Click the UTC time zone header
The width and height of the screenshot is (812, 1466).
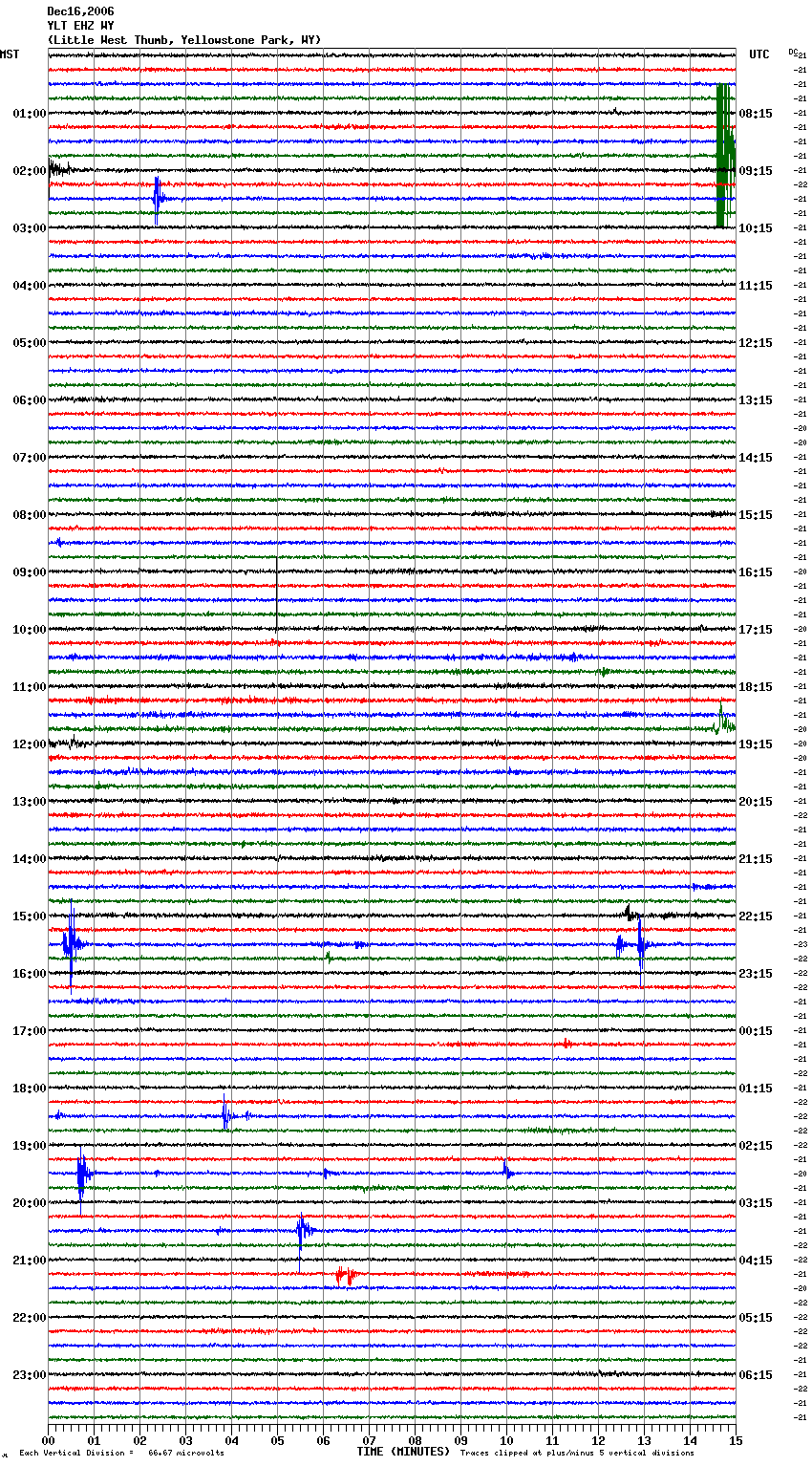(759, 54)
